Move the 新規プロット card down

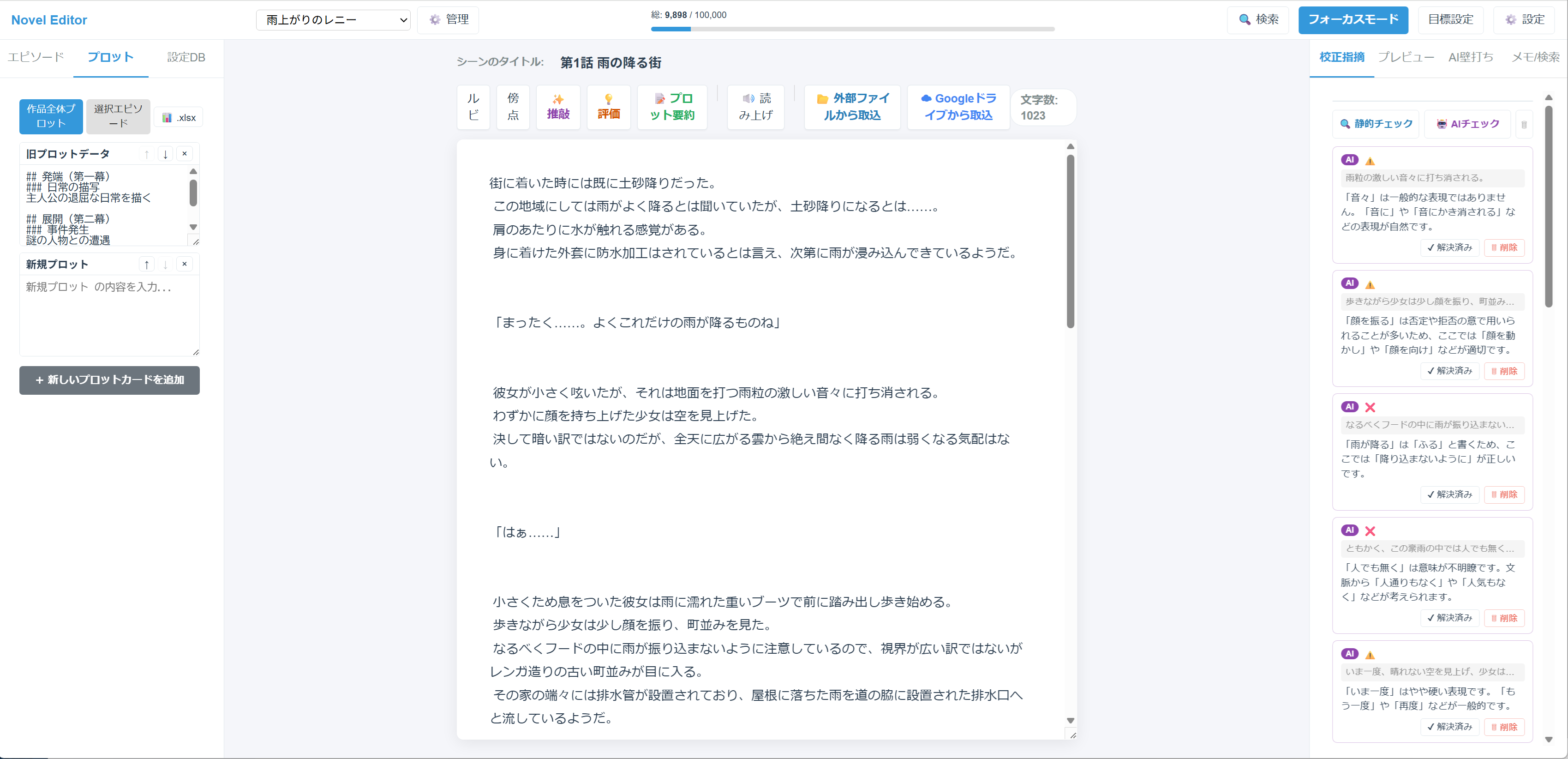(x=165, y=265)
